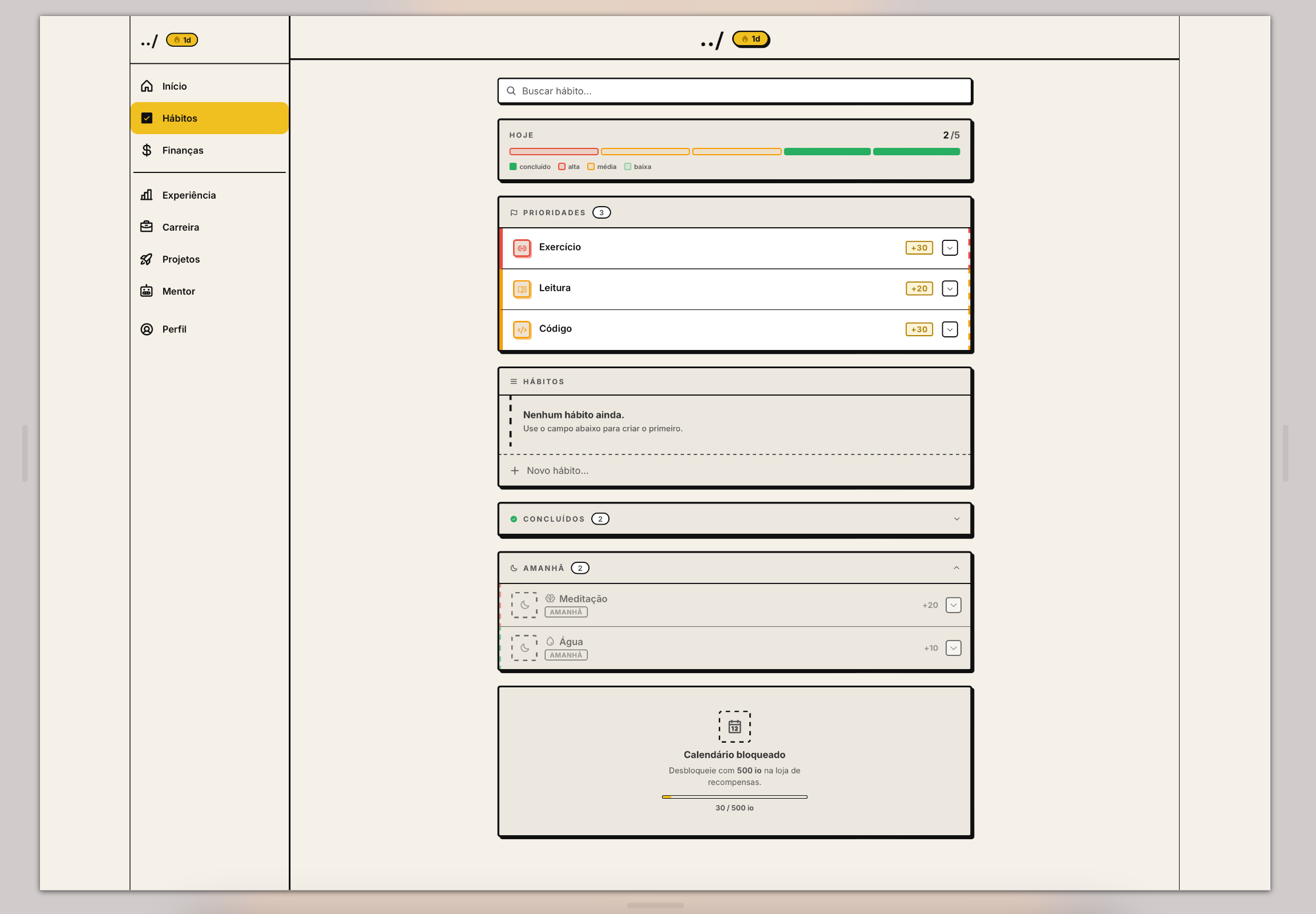Click the locked calendar icon
The image size is (1316, 914).
pyautogui.click(x=734, y=726)
